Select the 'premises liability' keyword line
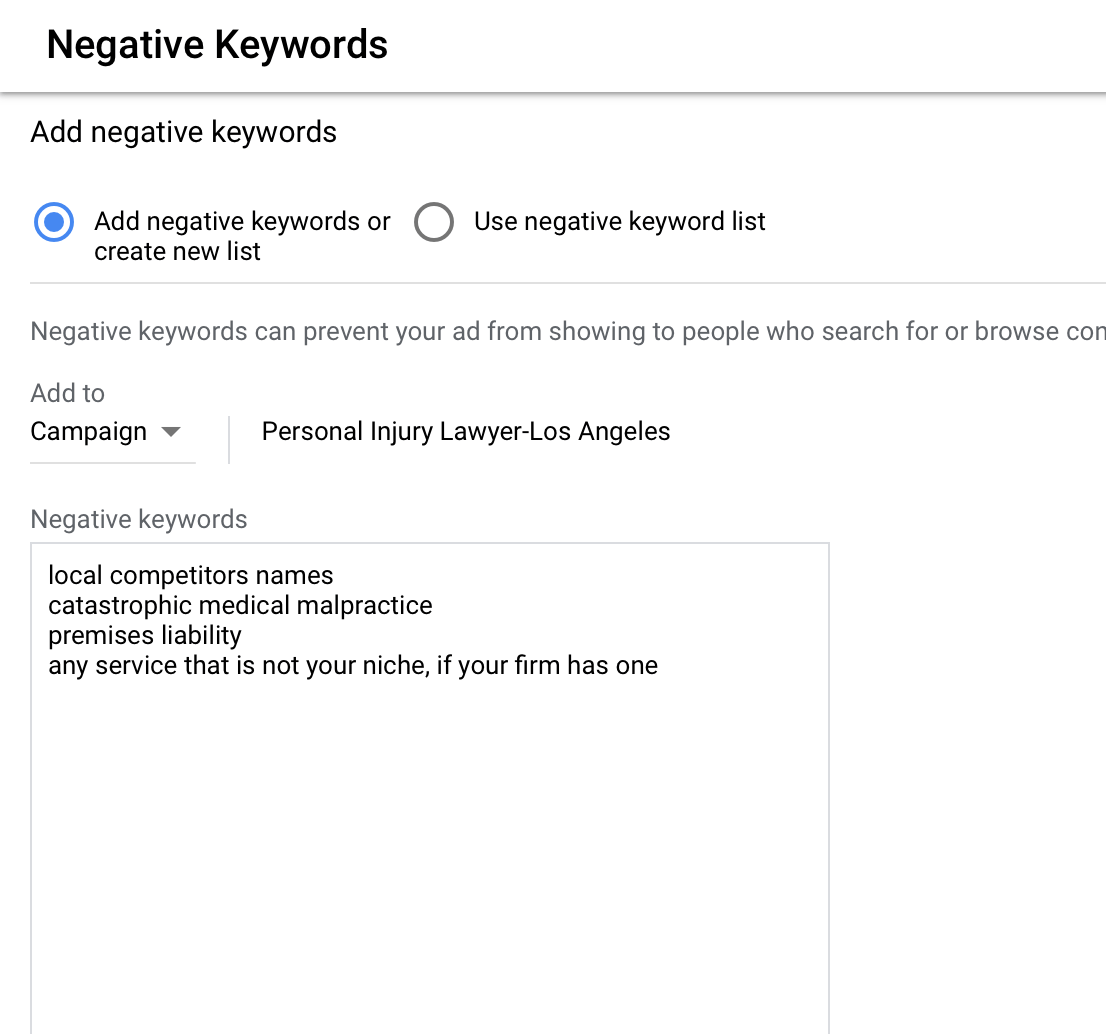 (144, 635)
